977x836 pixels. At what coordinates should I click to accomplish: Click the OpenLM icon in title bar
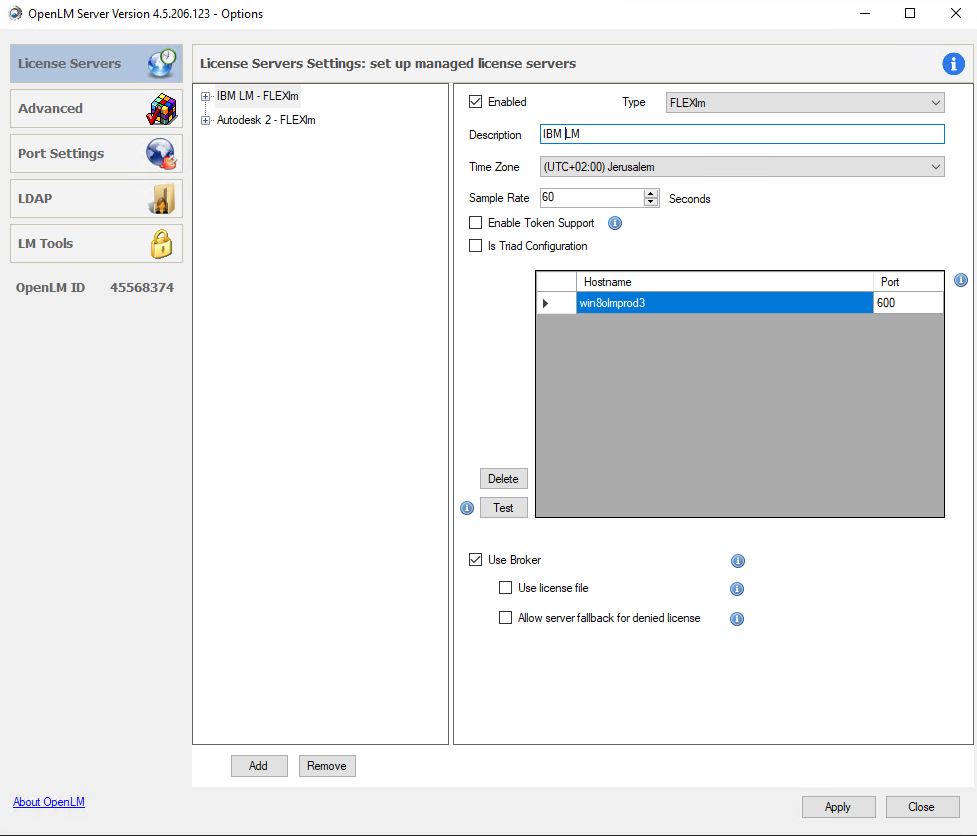coord(14,14)
